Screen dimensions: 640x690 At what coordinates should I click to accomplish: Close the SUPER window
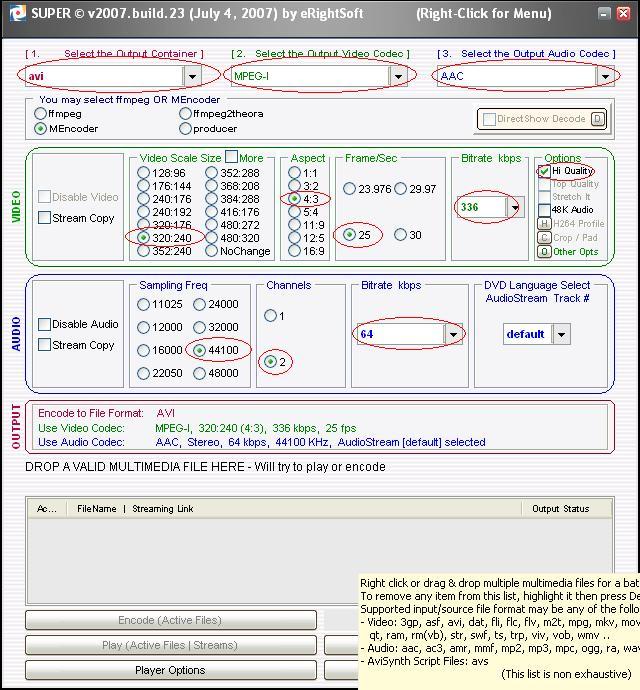coord(623,13)
